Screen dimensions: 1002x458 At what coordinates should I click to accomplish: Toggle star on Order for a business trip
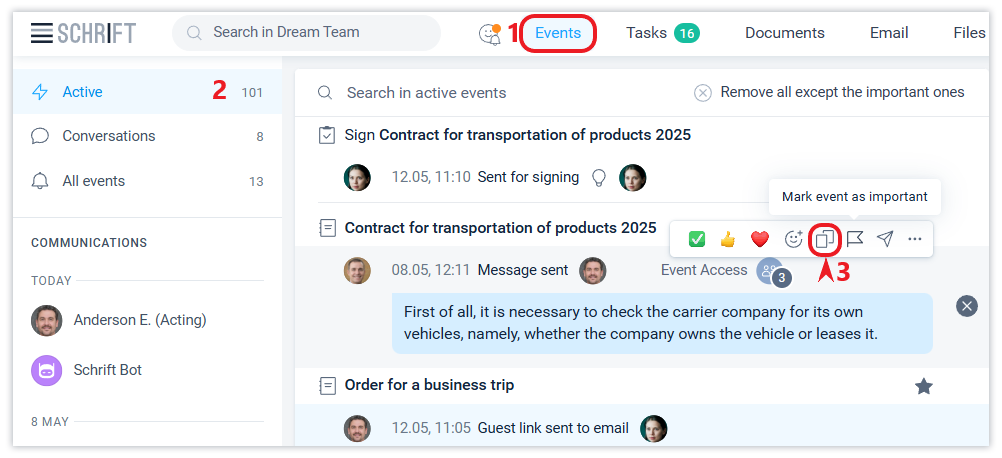[x=924, y=386]
